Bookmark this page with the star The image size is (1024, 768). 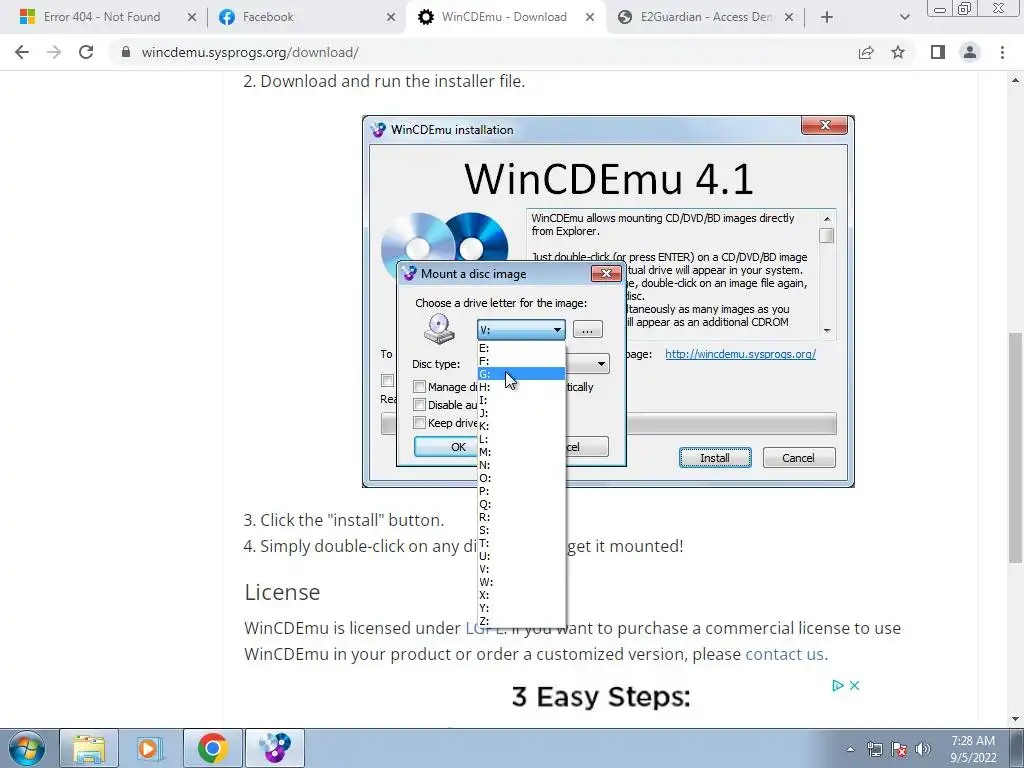pos(898,52)
